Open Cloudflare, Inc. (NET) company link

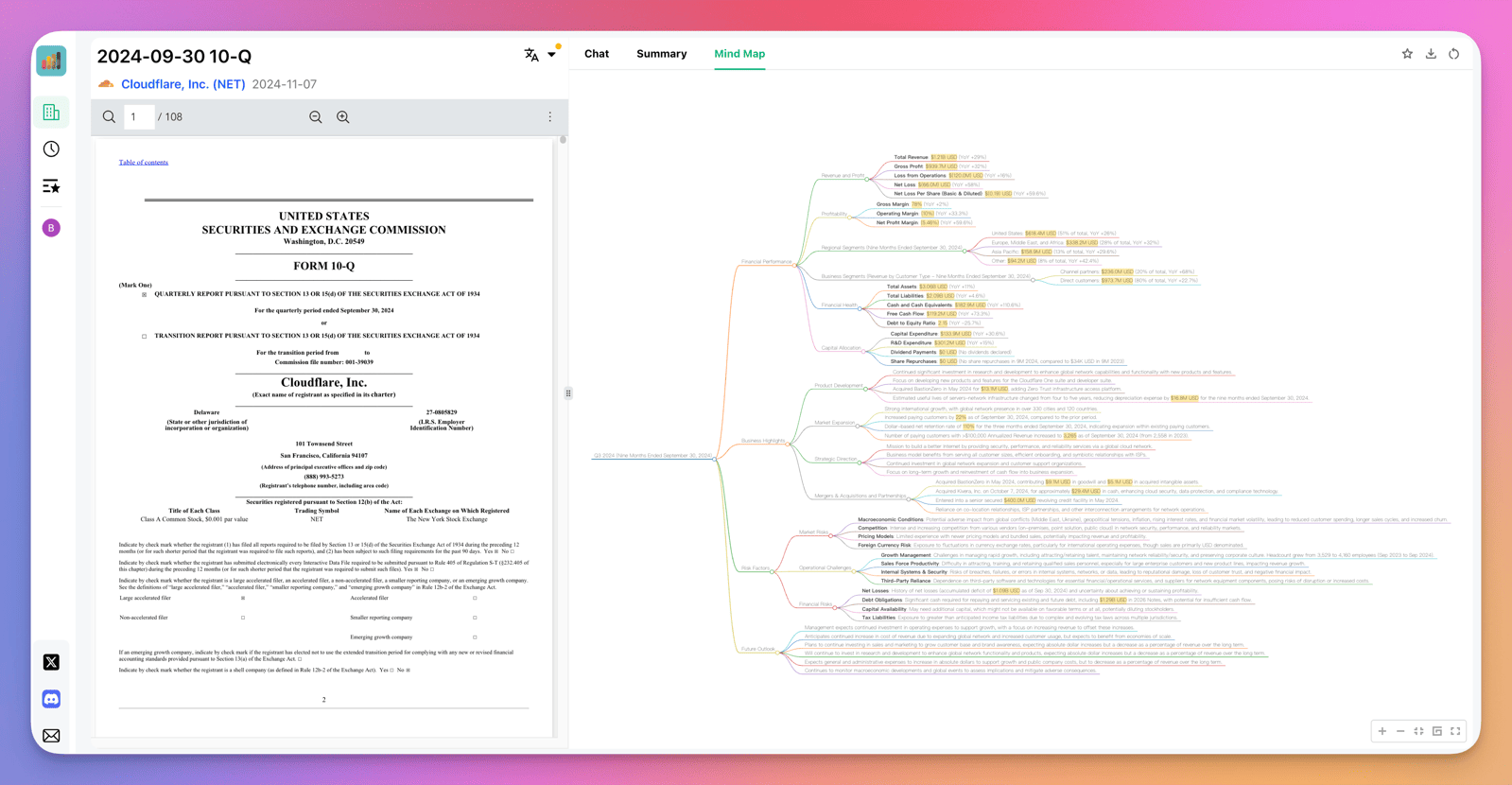183,84
